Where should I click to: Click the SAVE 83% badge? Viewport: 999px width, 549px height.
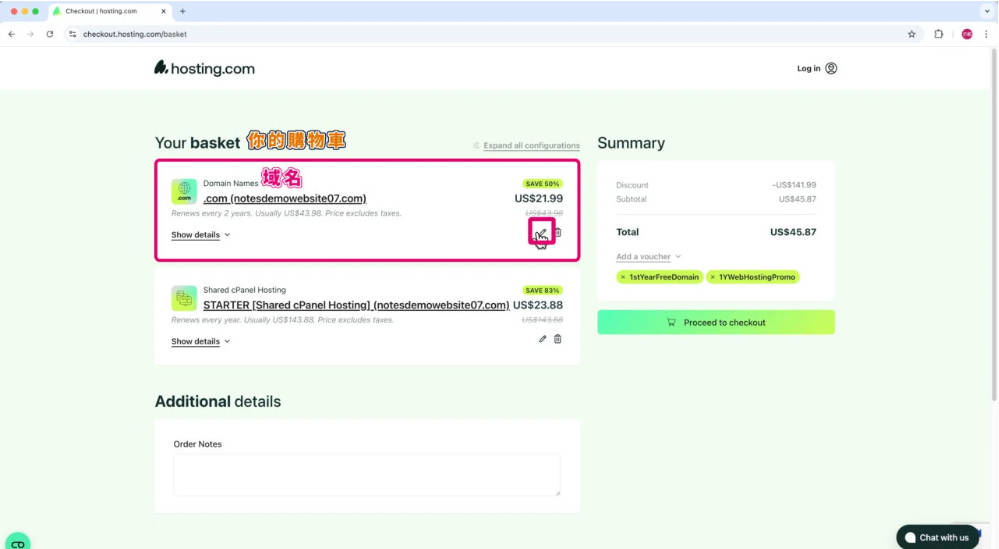pos(542,290)
